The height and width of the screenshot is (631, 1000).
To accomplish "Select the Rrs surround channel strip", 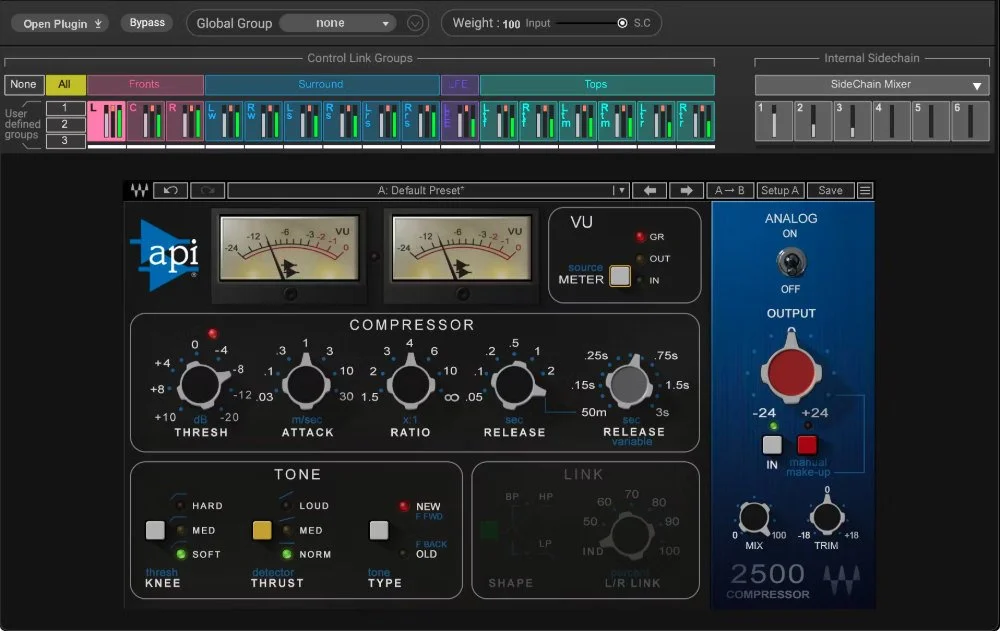I will (420, 121).
